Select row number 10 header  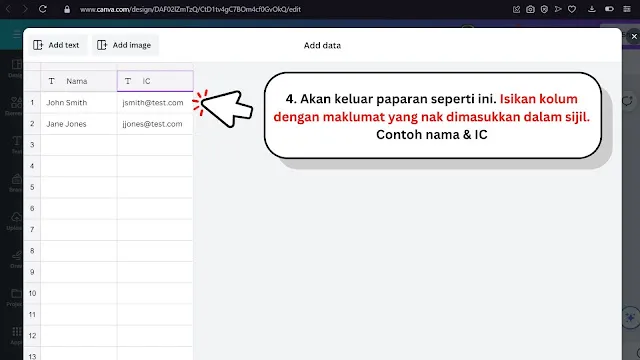32,293
